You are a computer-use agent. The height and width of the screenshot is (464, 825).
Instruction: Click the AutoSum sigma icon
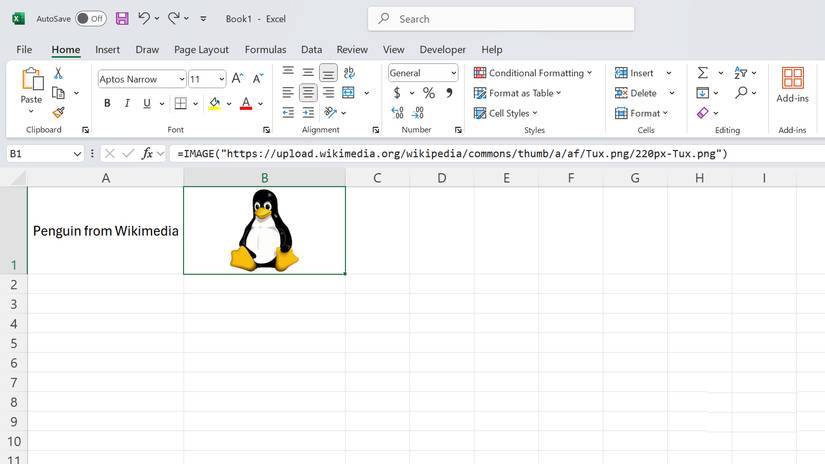point(702,73)
